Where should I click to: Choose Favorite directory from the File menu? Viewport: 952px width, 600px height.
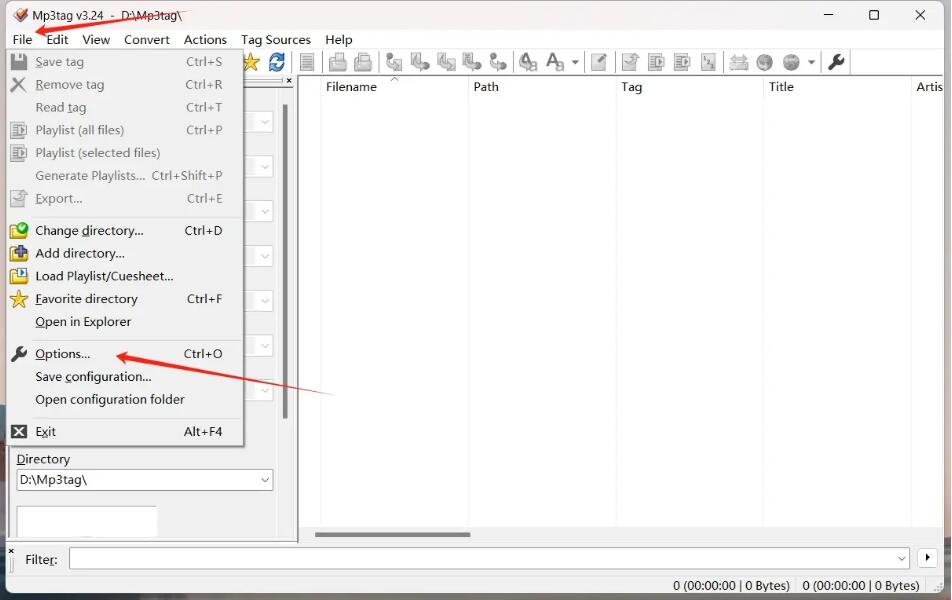(x=125, y=299)
